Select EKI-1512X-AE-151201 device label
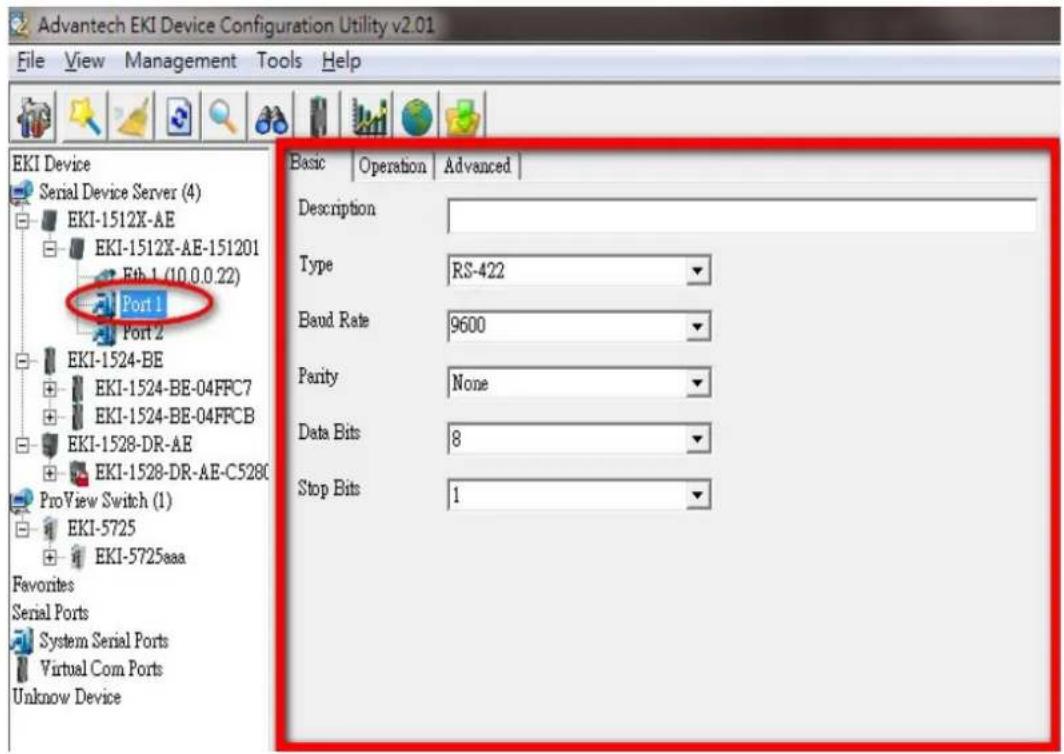The width and height of the screenshot is (1064, 754). (x=177, y=249)
